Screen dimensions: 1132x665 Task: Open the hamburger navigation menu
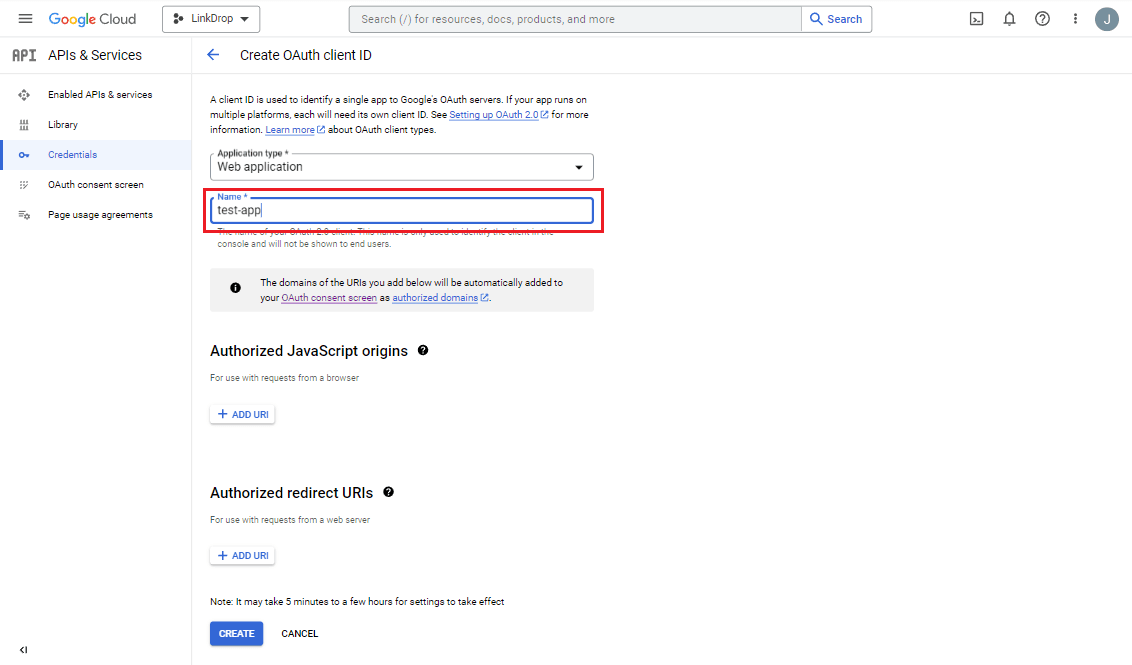26,19
